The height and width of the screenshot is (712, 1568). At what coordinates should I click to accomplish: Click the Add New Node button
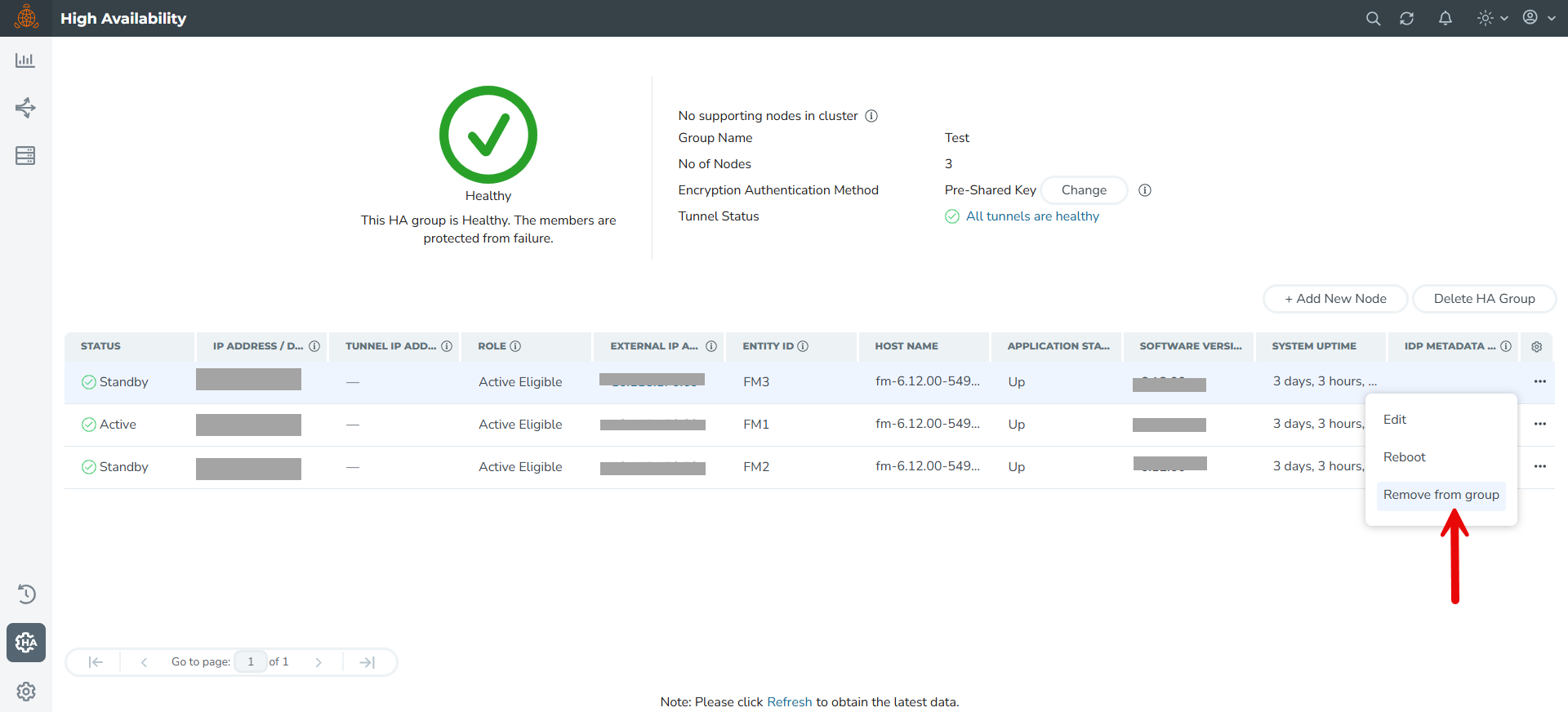click(1334, 299)
